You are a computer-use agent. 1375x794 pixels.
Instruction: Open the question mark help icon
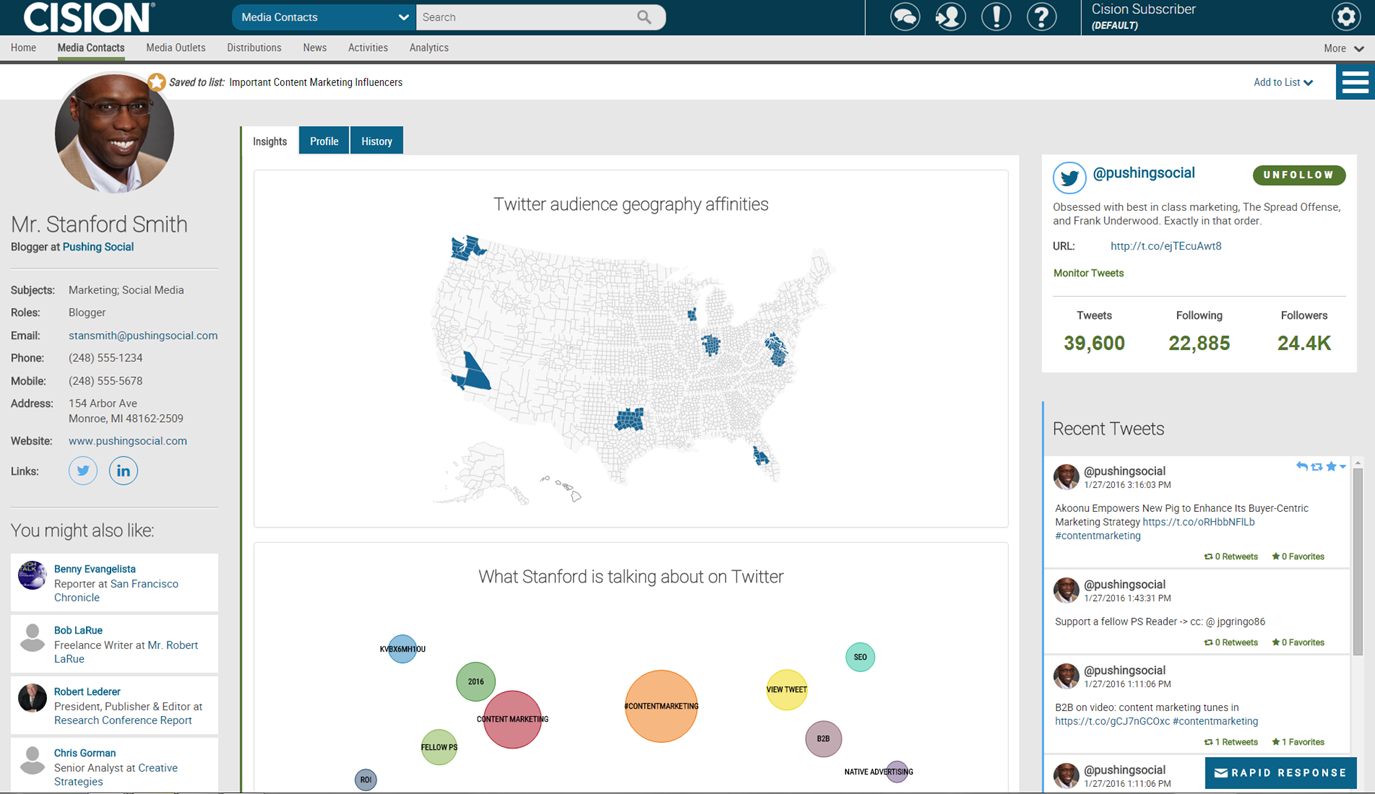tap(1041, 17)
